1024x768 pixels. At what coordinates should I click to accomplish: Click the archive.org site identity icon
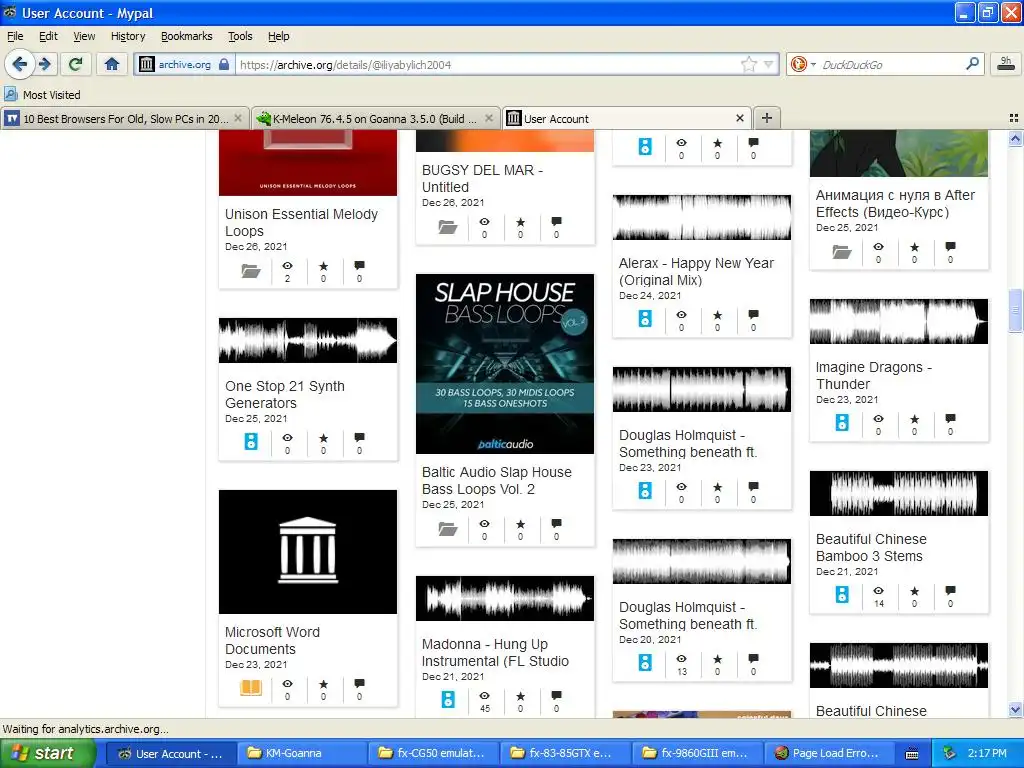147,64
